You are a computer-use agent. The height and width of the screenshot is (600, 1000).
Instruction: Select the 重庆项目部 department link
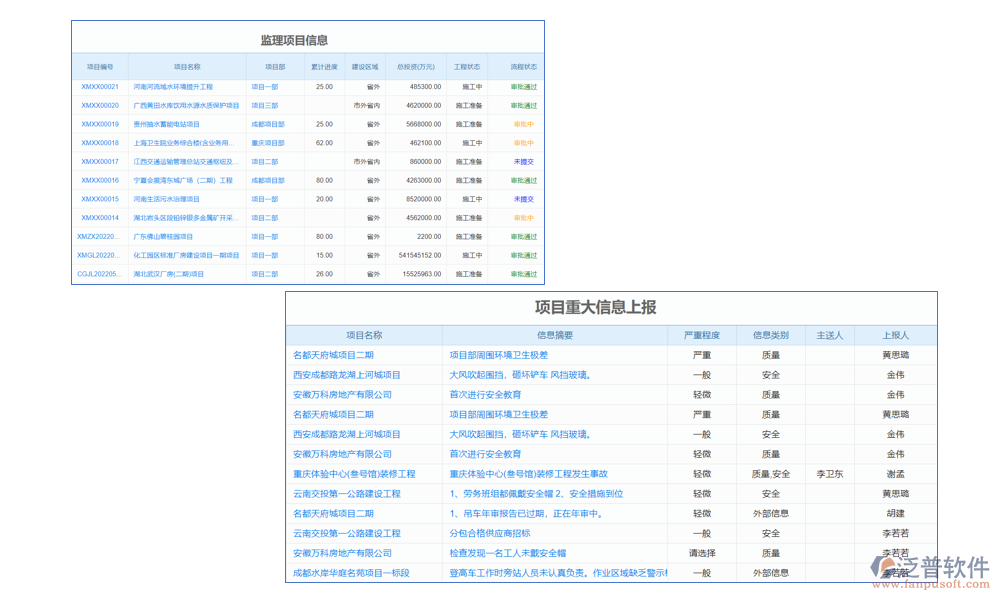click(x=268, y=143)
